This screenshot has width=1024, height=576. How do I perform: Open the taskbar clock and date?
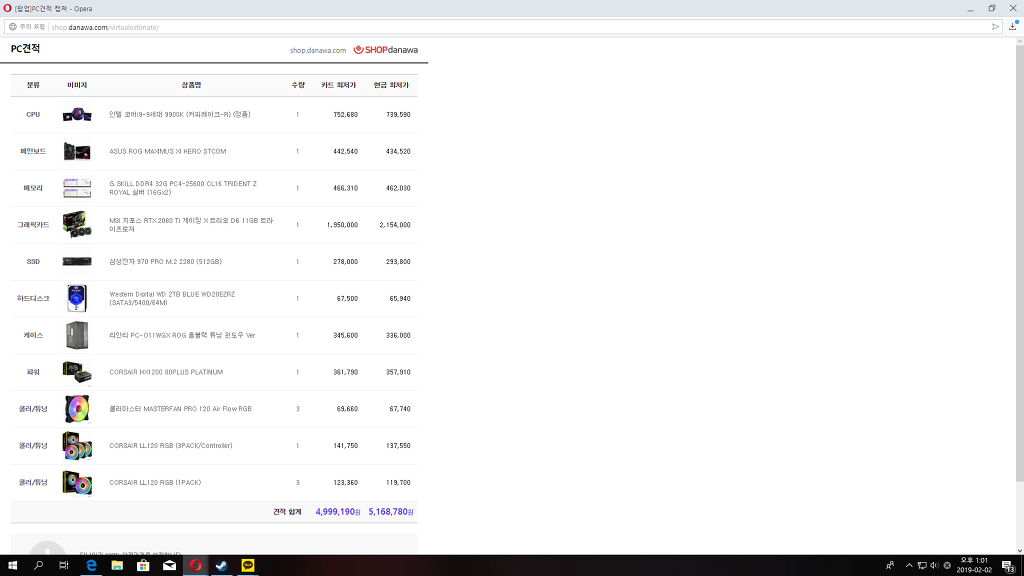974,566
